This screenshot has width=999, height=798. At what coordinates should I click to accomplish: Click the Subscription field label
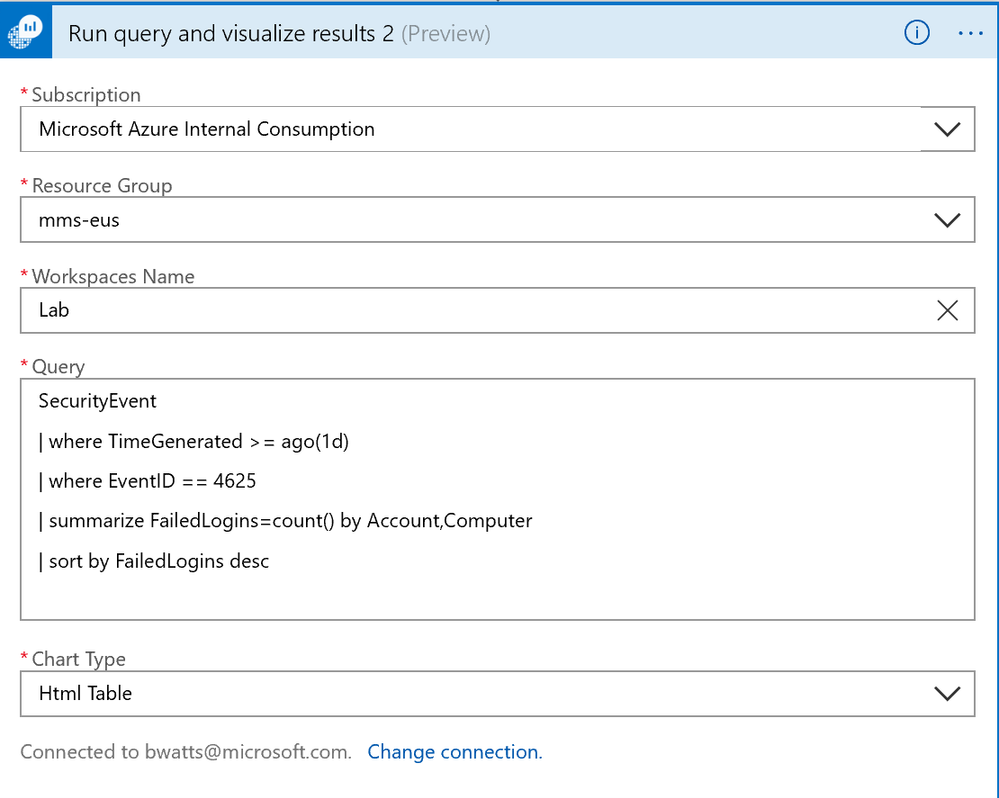point(86,95)
